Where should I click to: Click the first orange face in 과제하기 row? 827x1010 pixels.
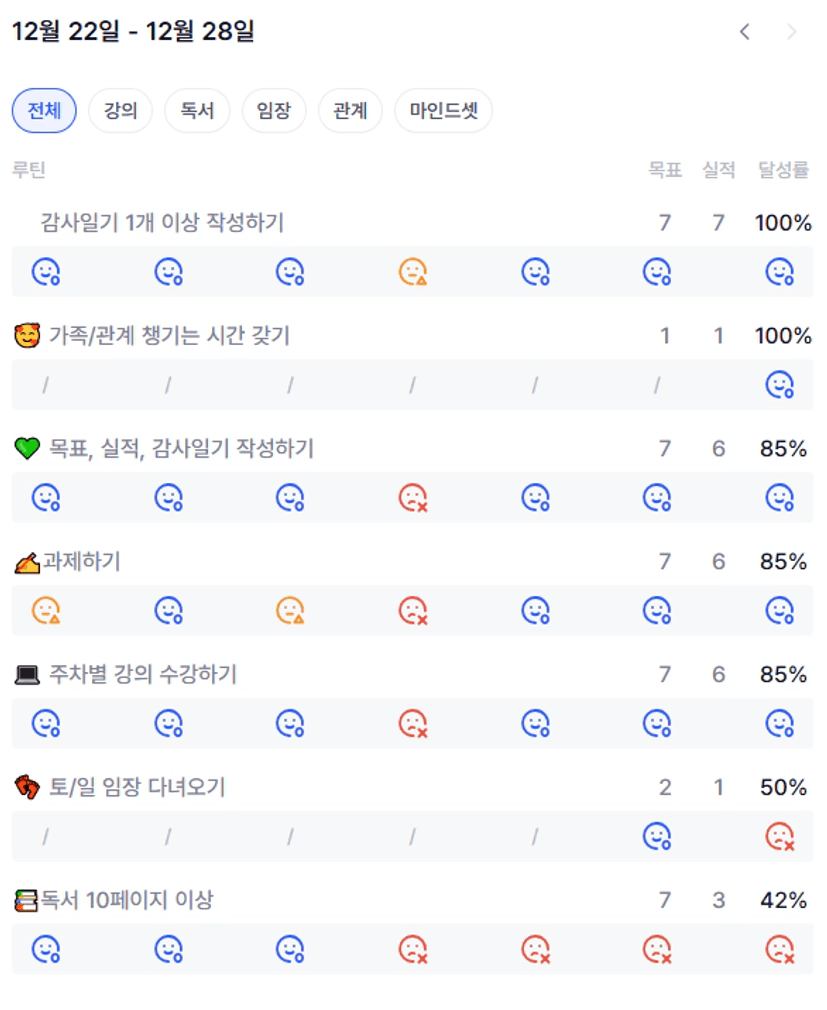click(46, 610)
